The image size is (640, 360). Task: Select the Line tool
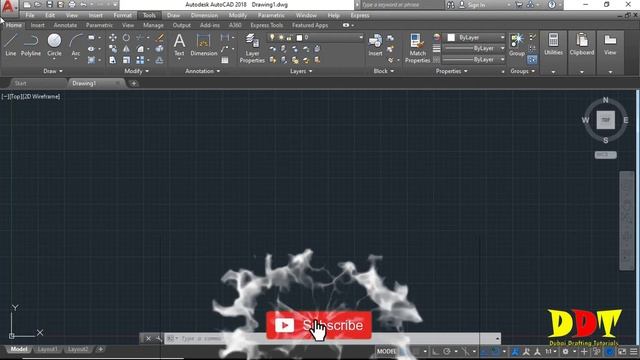(11, 45)
